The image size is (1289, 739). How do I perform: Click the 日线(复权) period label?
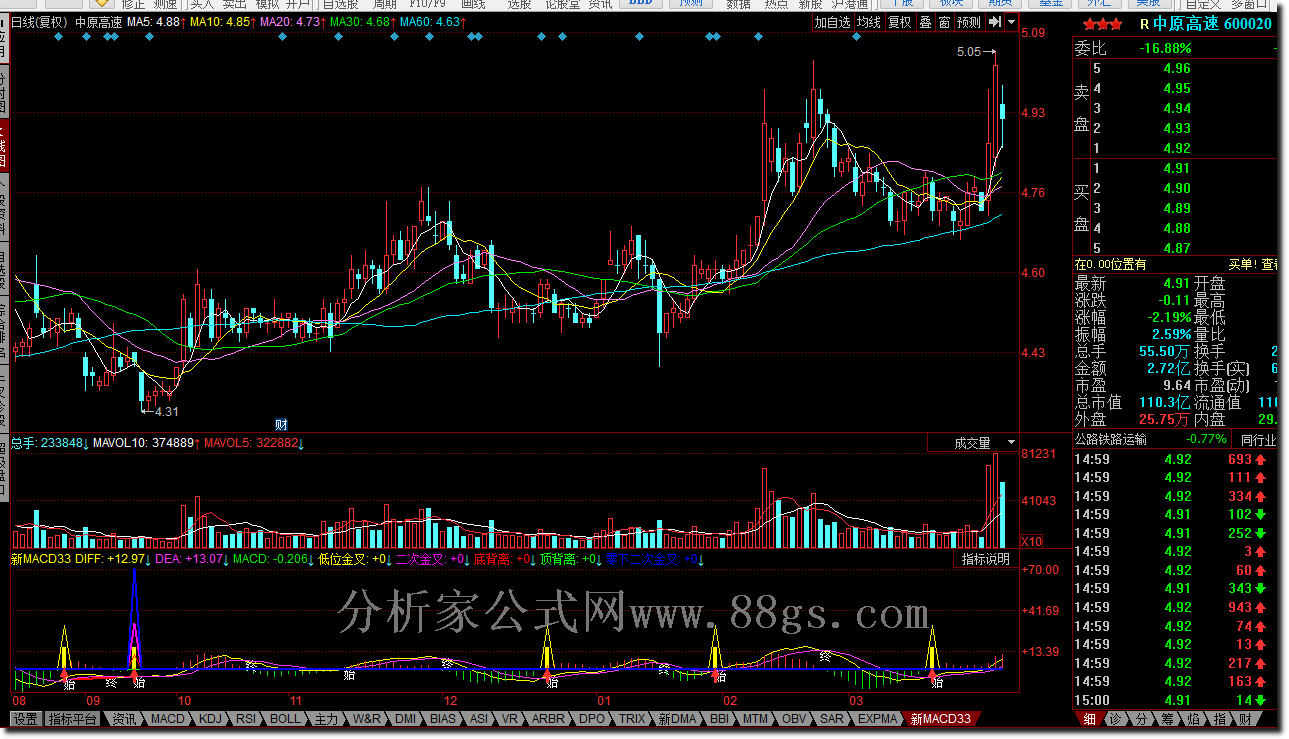[40, 21]
